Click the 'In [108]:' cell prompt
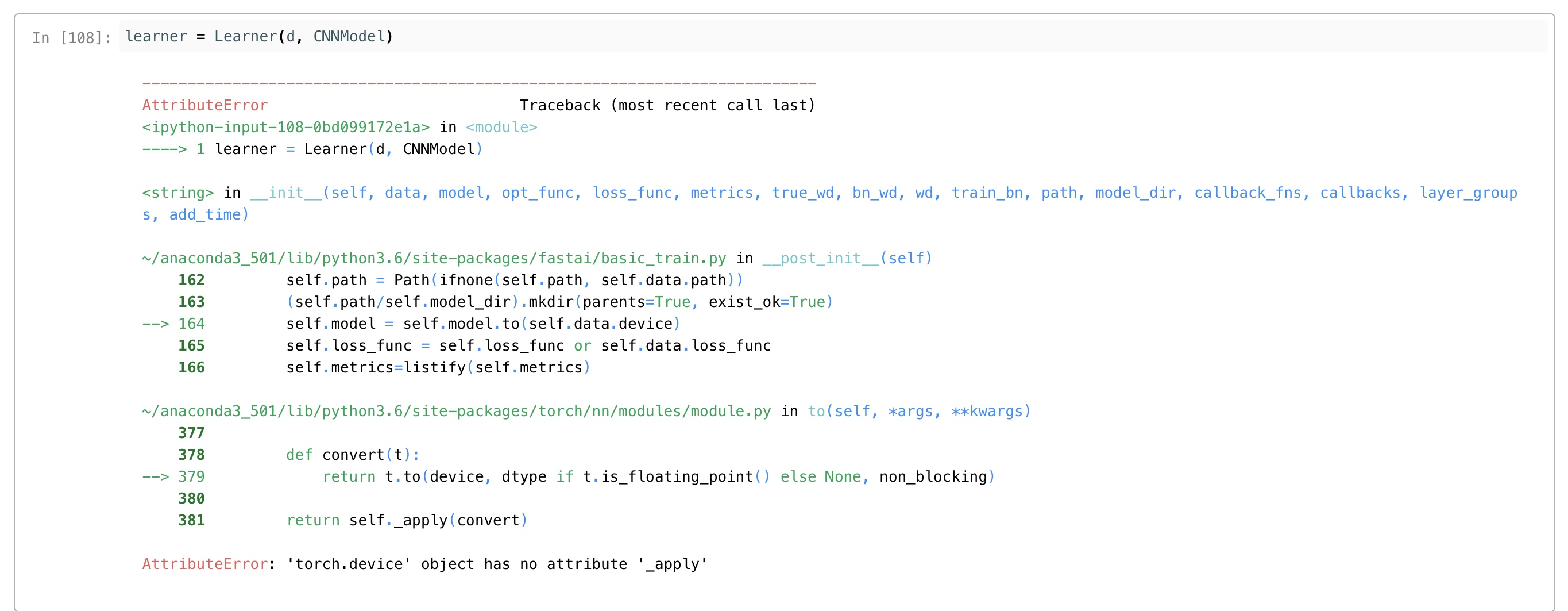Viewport: 1568px width, 611px height. 72,38
